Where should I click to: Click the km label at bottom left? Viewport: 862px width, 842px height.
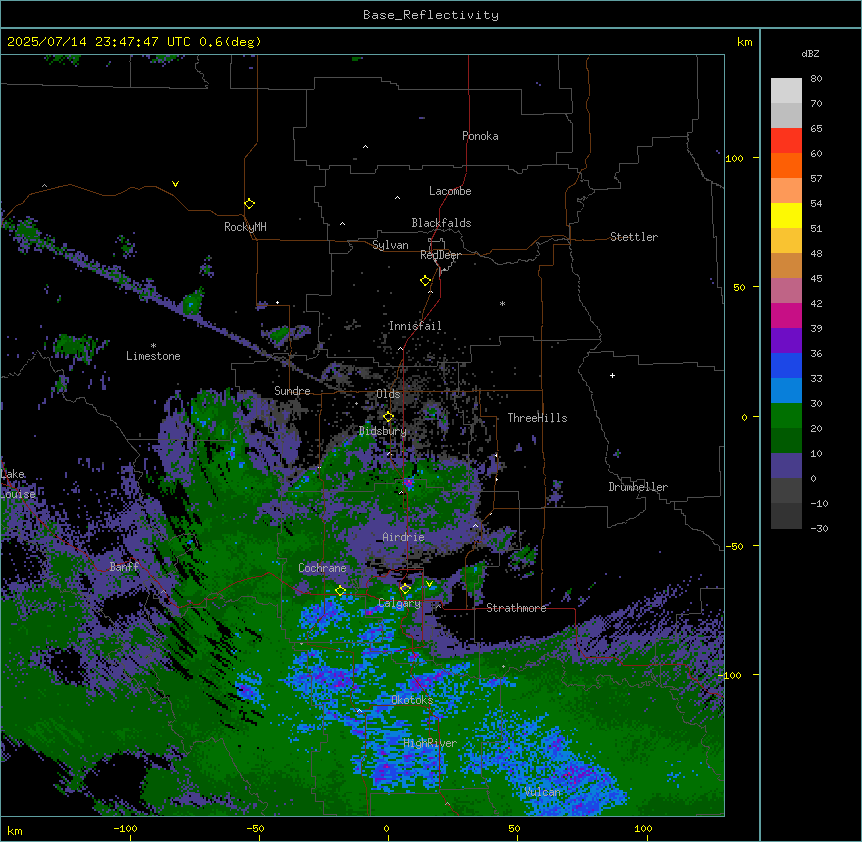click(x=15, y=830)
